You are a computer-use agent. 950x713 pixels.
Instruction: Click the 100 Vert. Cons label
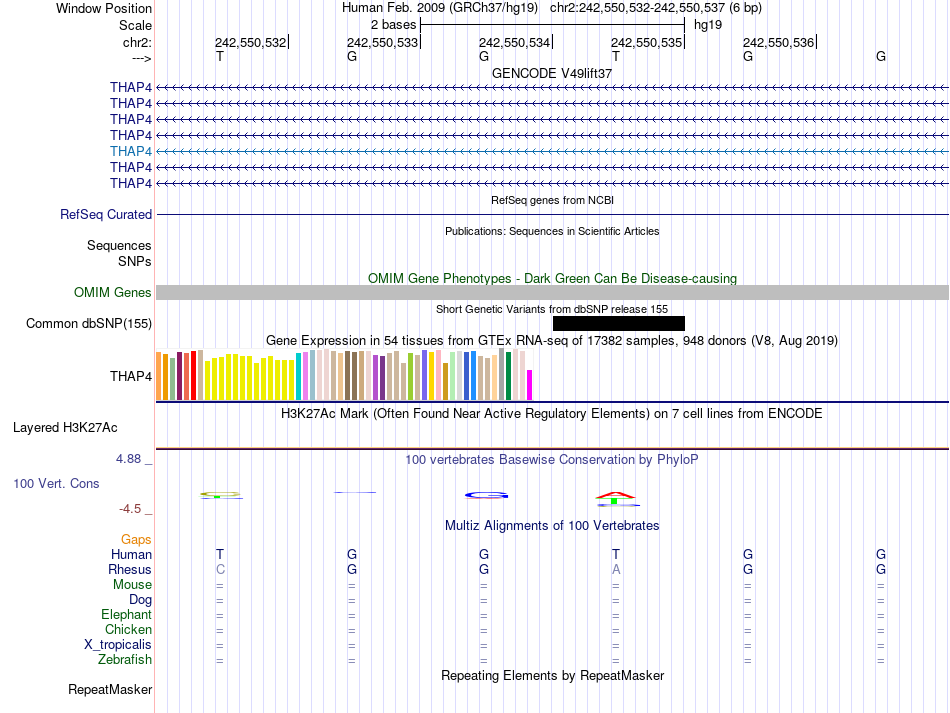coord(56,483)
